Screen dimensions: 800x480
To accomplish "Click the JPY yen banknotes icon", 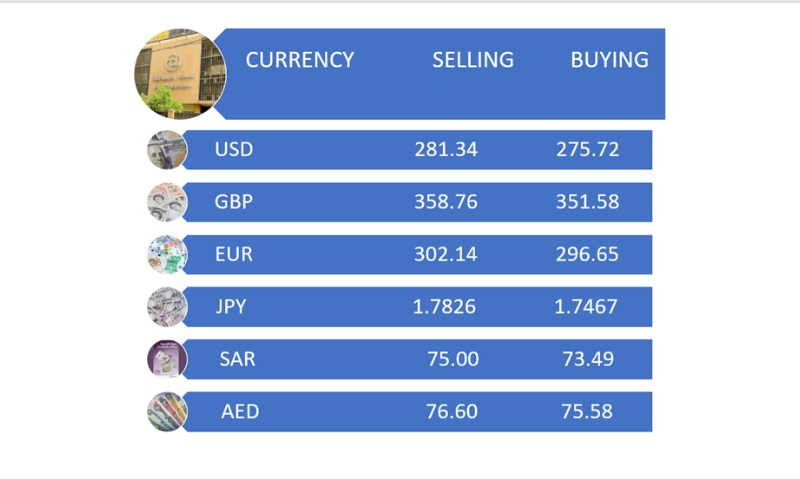I will point(167,306).
